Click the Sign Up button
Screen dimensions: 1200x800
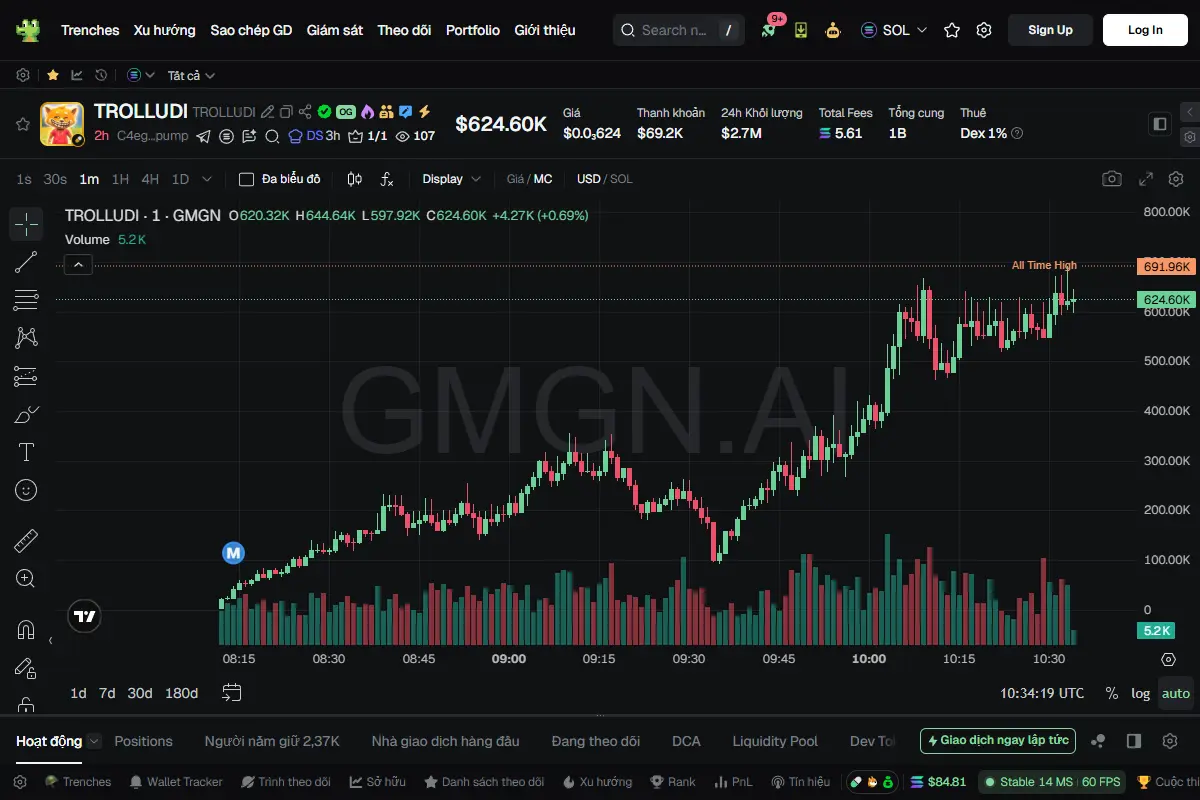tap(1050, 30)
